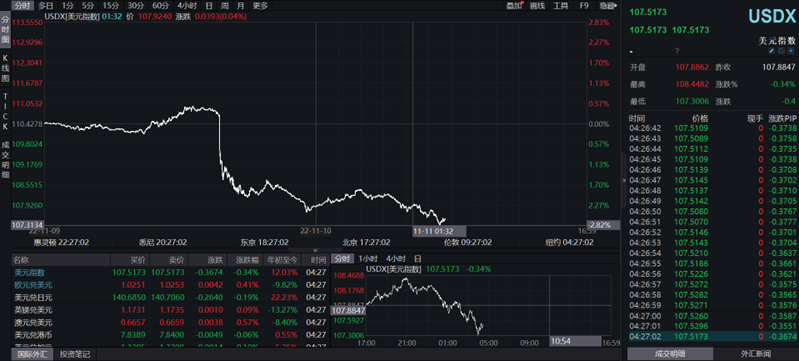The image size is (799, 361).
Task: Open K线图 from left sidebar
Action: point(5,68)
